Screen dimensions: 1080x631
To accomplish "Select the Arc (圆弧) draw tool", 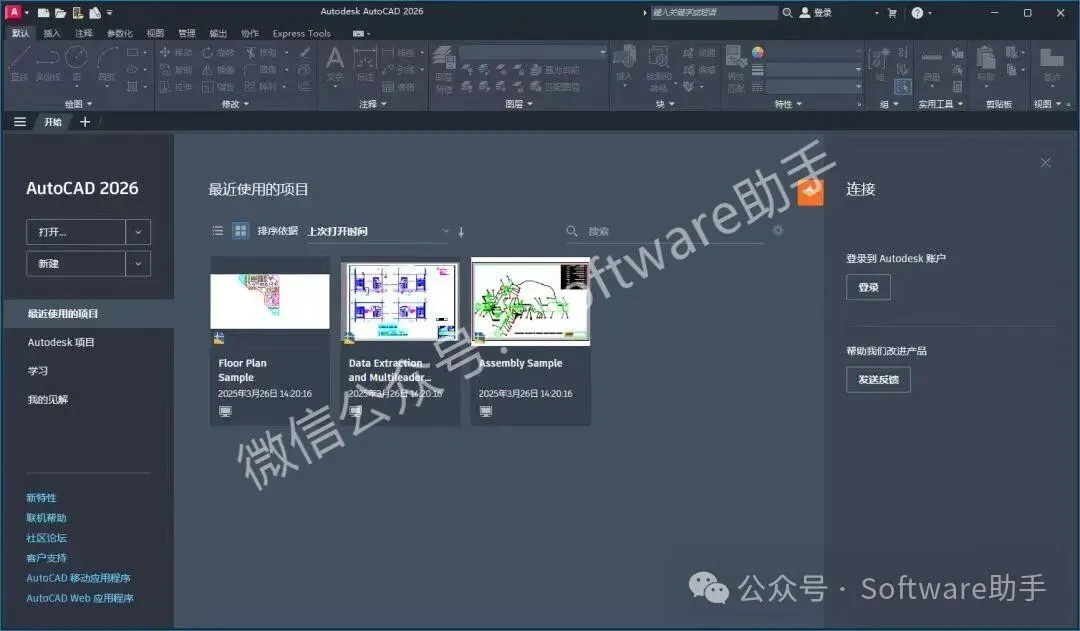I will click(x=107, y=64).
